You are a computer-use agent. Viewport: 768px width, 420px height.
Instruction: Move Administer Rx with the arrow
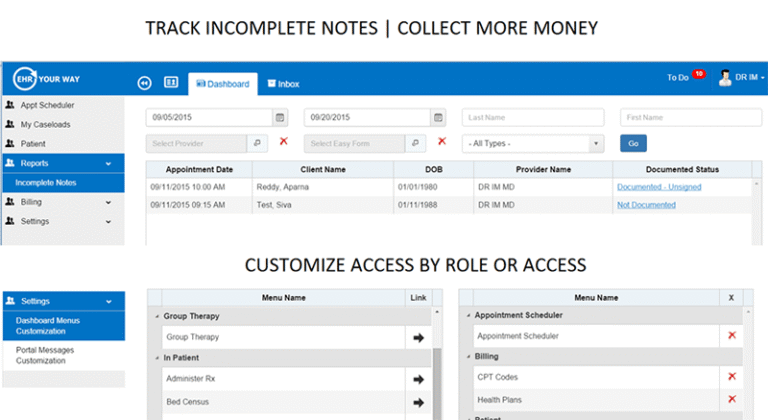418,379
